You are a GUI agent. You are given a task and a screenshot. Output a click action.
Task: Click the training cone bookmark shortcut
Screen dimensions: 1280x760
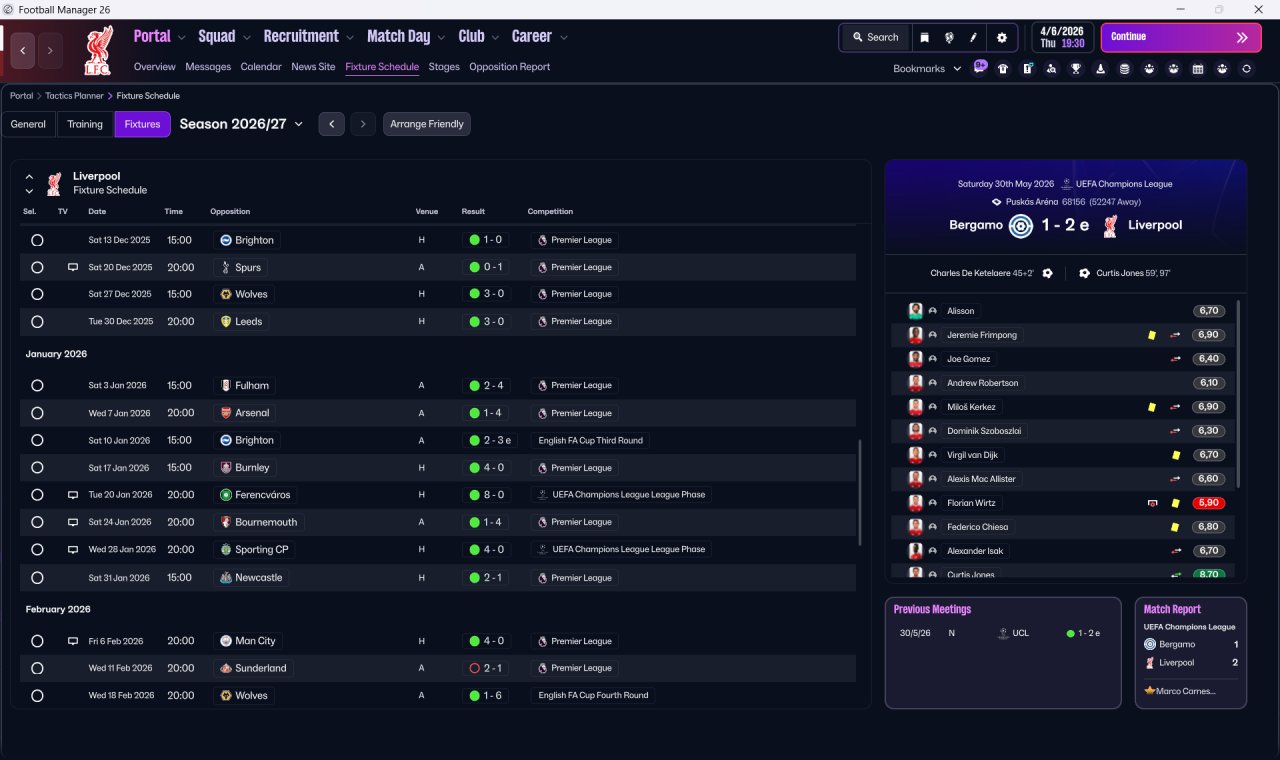tap(1100, 69)
